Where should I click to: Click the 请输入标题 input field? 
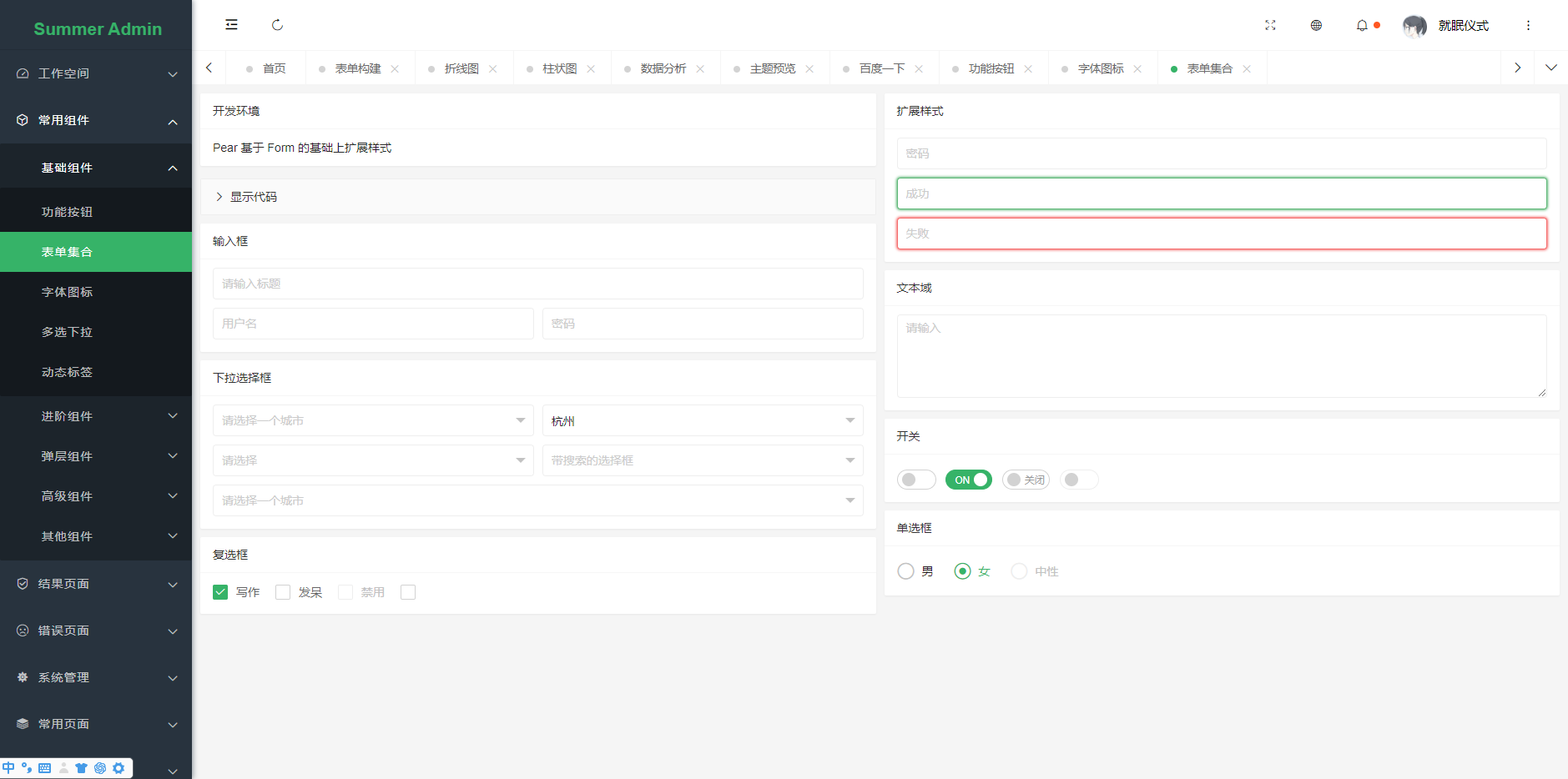pos(537,284)
